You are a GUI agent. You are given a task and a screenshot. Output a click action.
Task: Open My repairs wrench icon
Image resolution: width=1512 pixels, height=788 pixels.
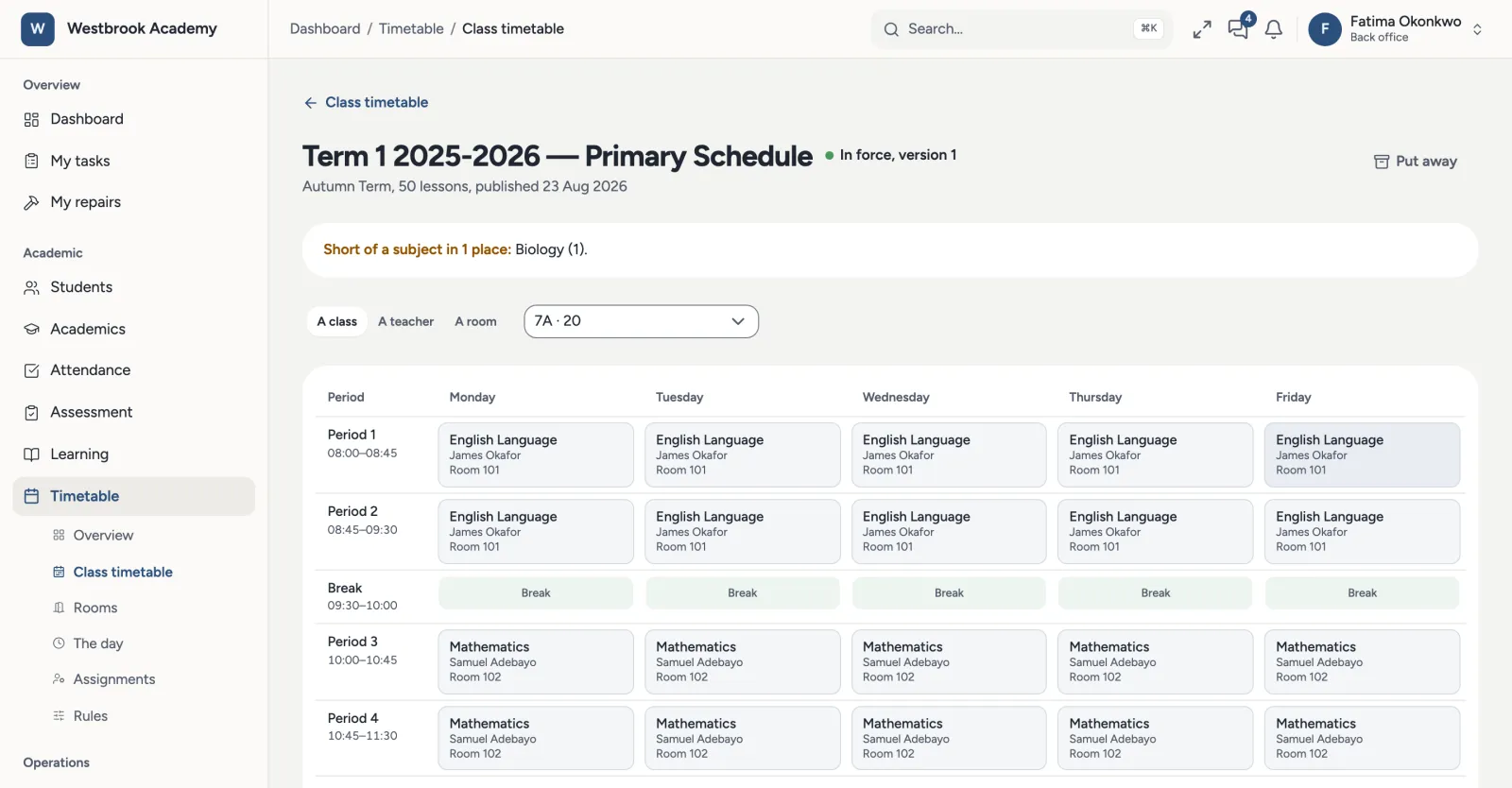(x=31, y=202)
